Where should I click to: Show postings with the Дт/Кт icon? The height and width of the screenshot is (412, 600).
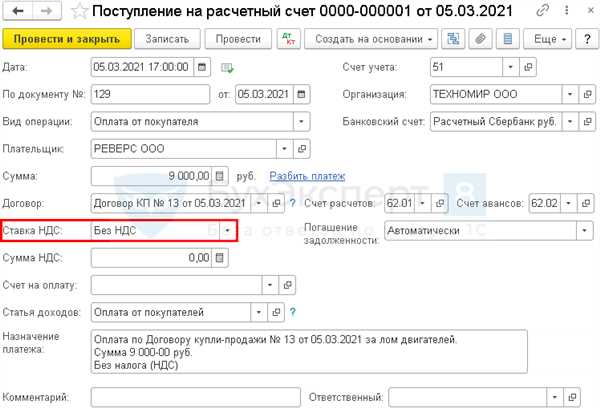tap(289, 39)
